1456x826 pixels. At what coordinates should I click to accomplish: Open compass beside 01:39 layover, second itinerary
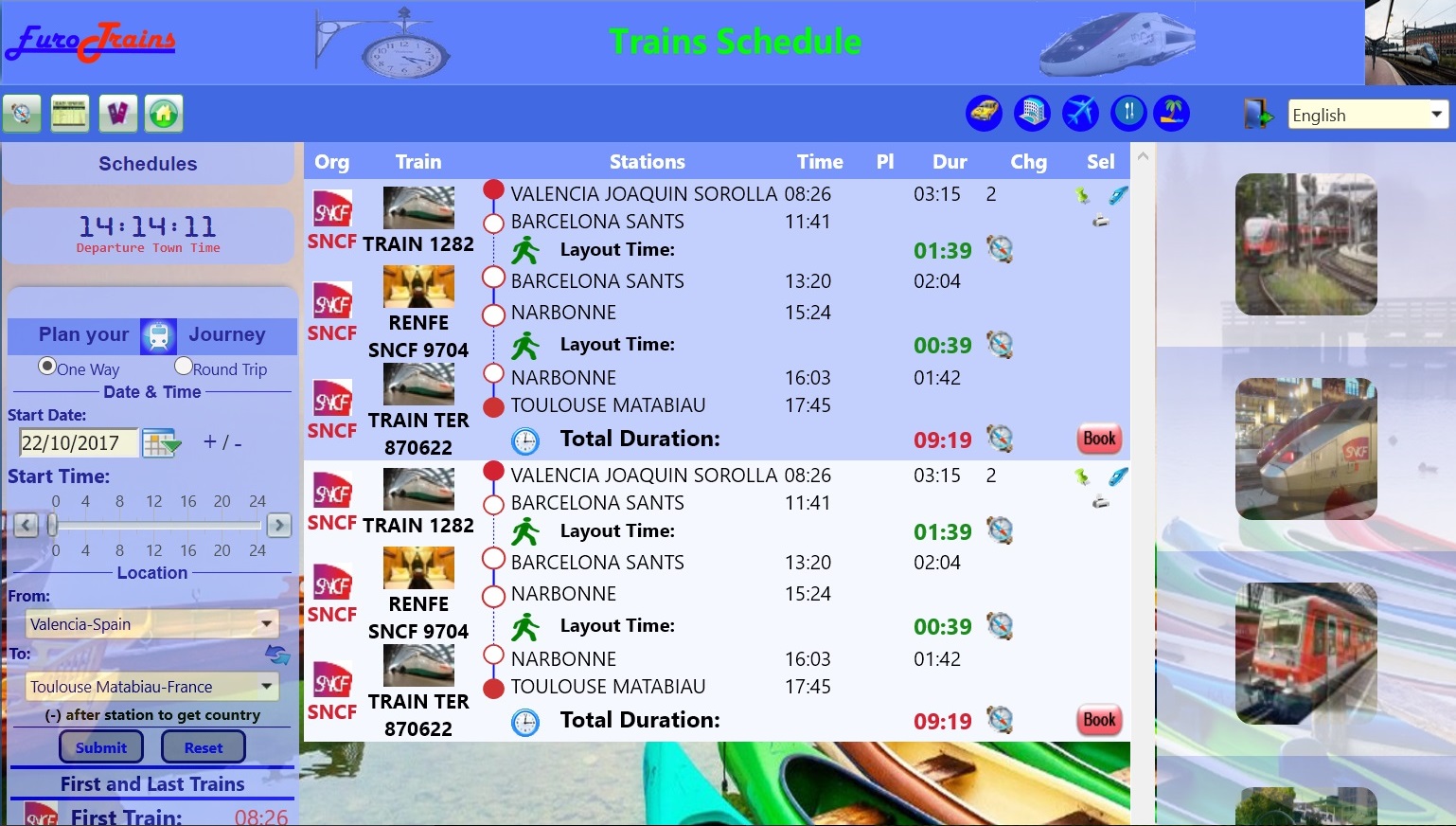(1000, 530)
